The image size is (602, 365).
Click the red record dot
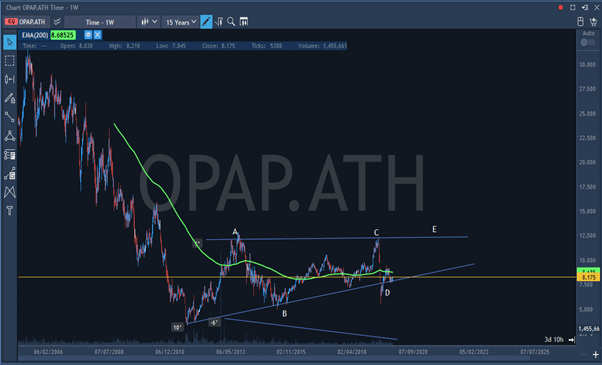click(561, 7)
